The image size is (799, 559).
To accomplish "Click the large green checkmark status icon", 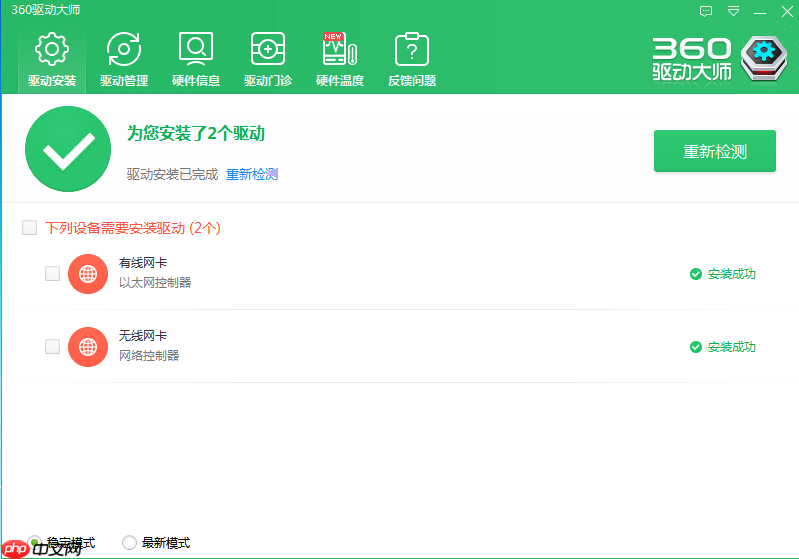I will click(x=68, y=149).
